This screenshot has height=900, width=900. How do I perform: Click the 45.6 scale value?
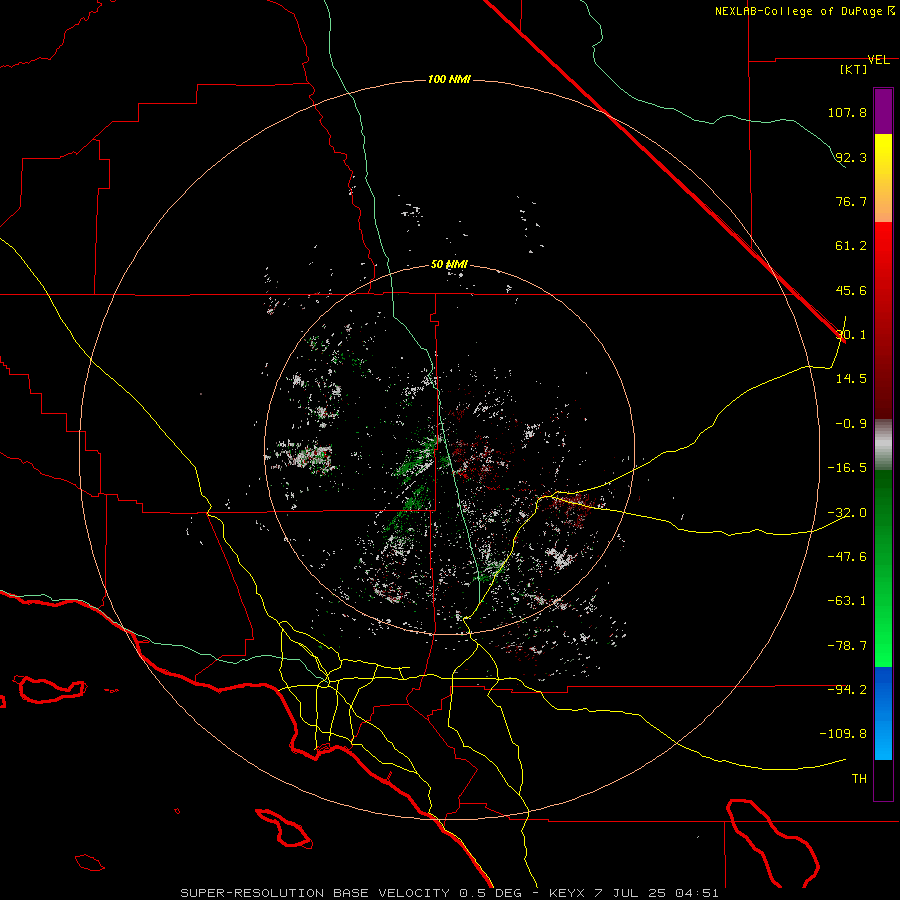pos(851,290)
